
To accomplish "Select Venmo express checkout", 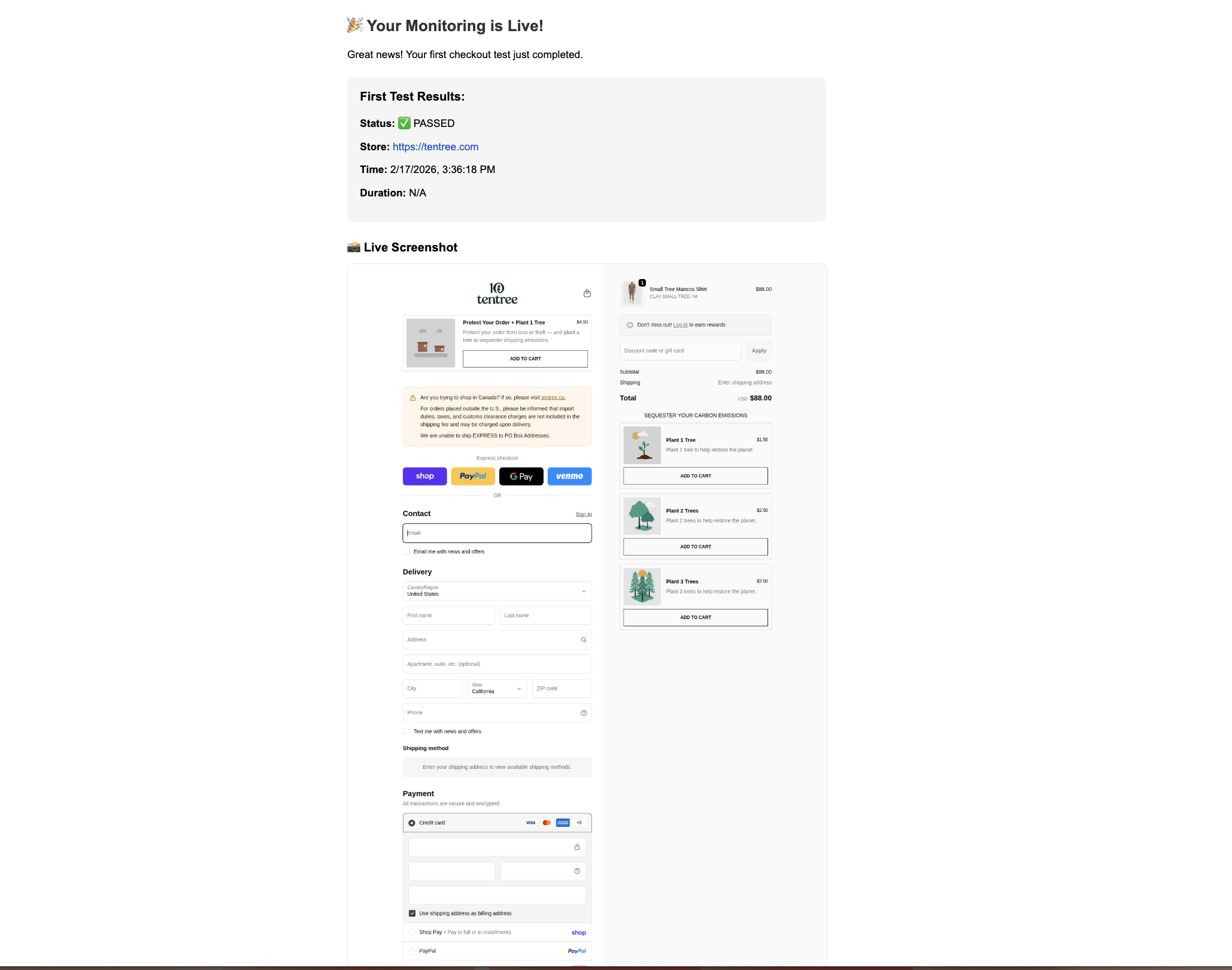I will 569,476.
